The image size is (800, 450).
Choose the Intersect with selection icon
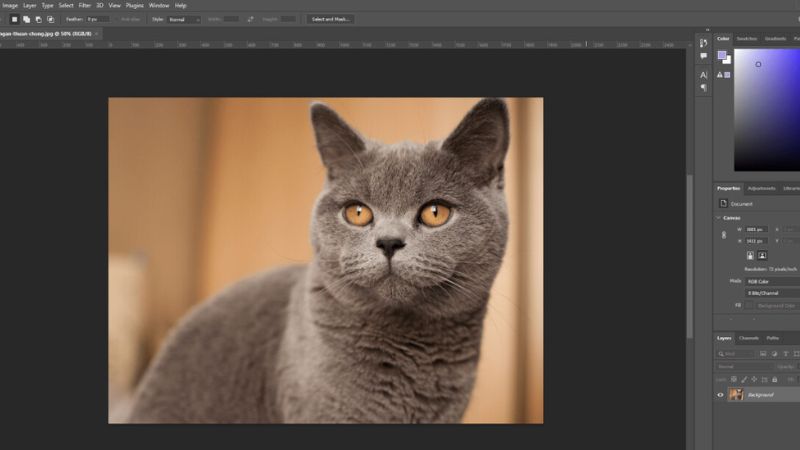coord(51,19)
